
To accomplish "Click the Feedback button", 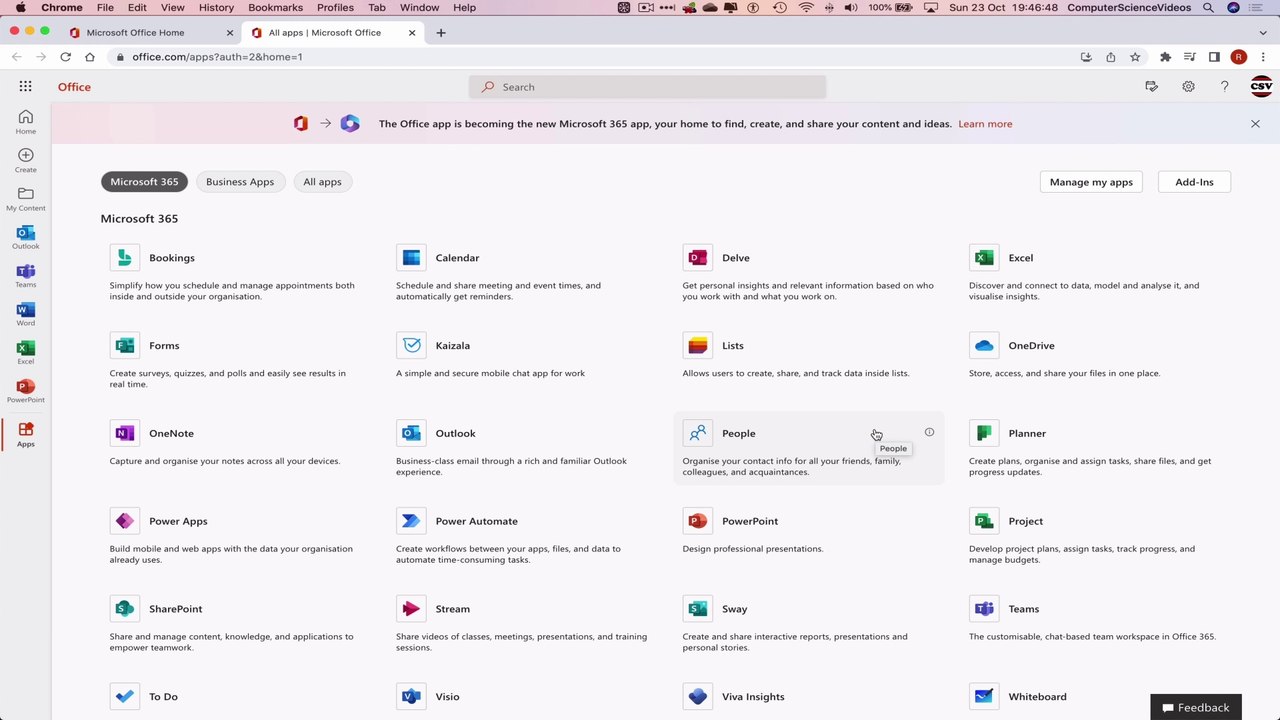I will 1196,707.
